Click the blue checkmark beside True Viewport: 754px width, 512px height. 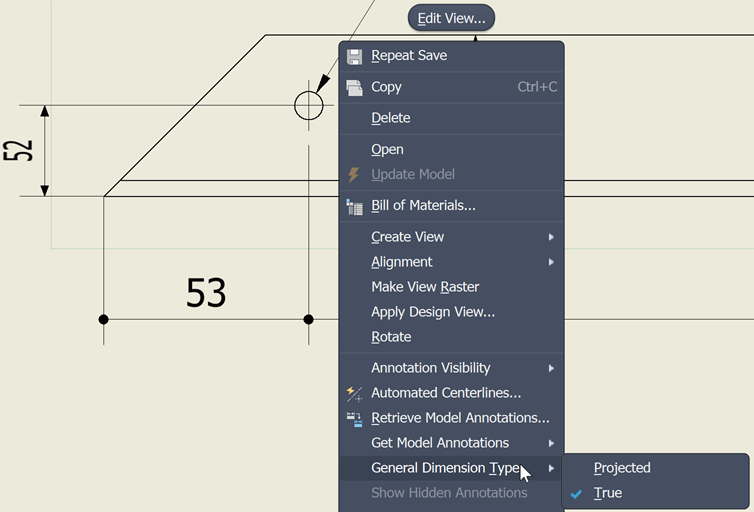click(x=576, y=494)
